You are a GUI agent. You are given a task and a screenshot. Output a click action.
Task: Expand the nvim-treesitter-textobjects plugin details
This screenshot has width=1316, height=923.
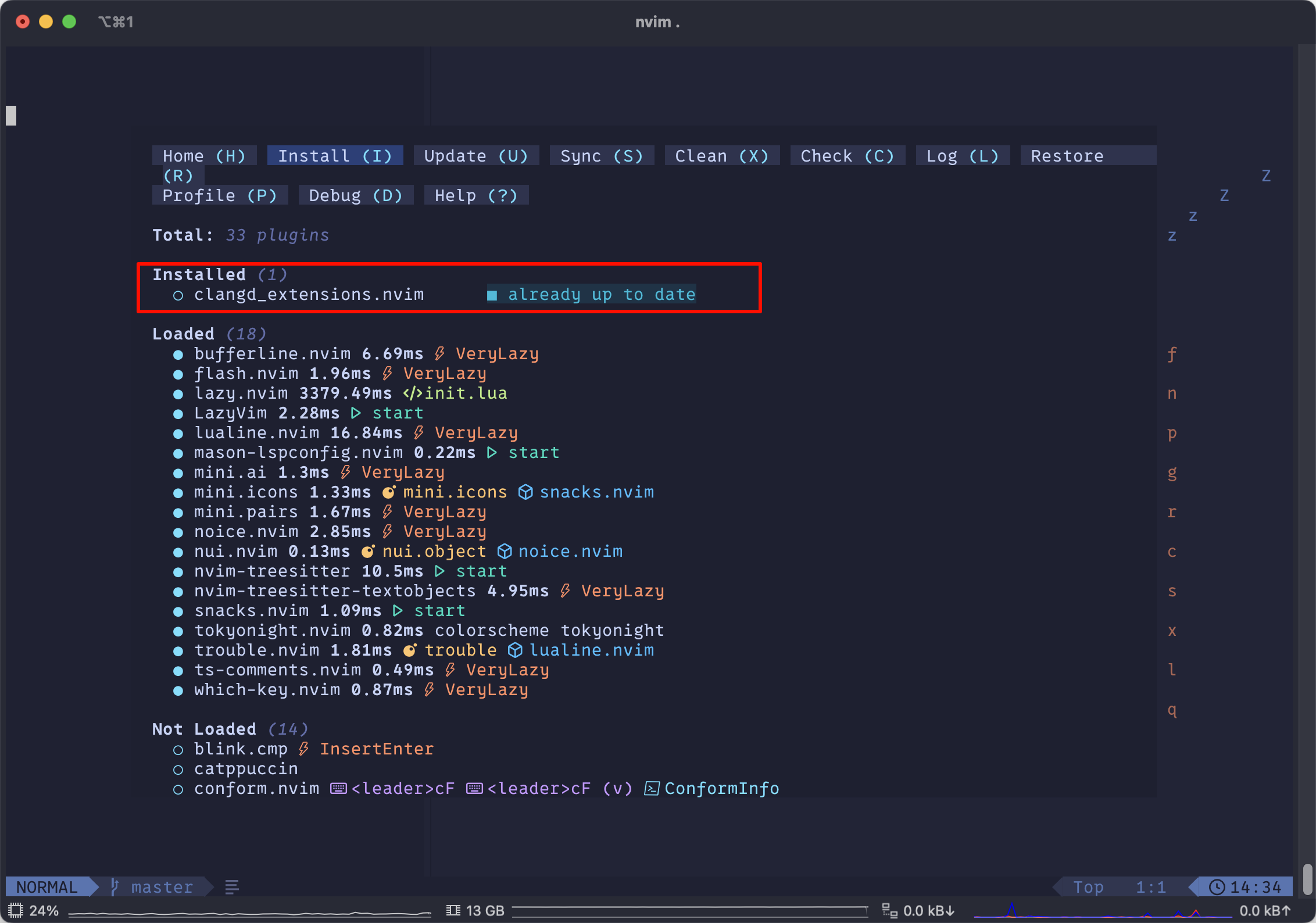pyautogui.click(x=335, y=591)
